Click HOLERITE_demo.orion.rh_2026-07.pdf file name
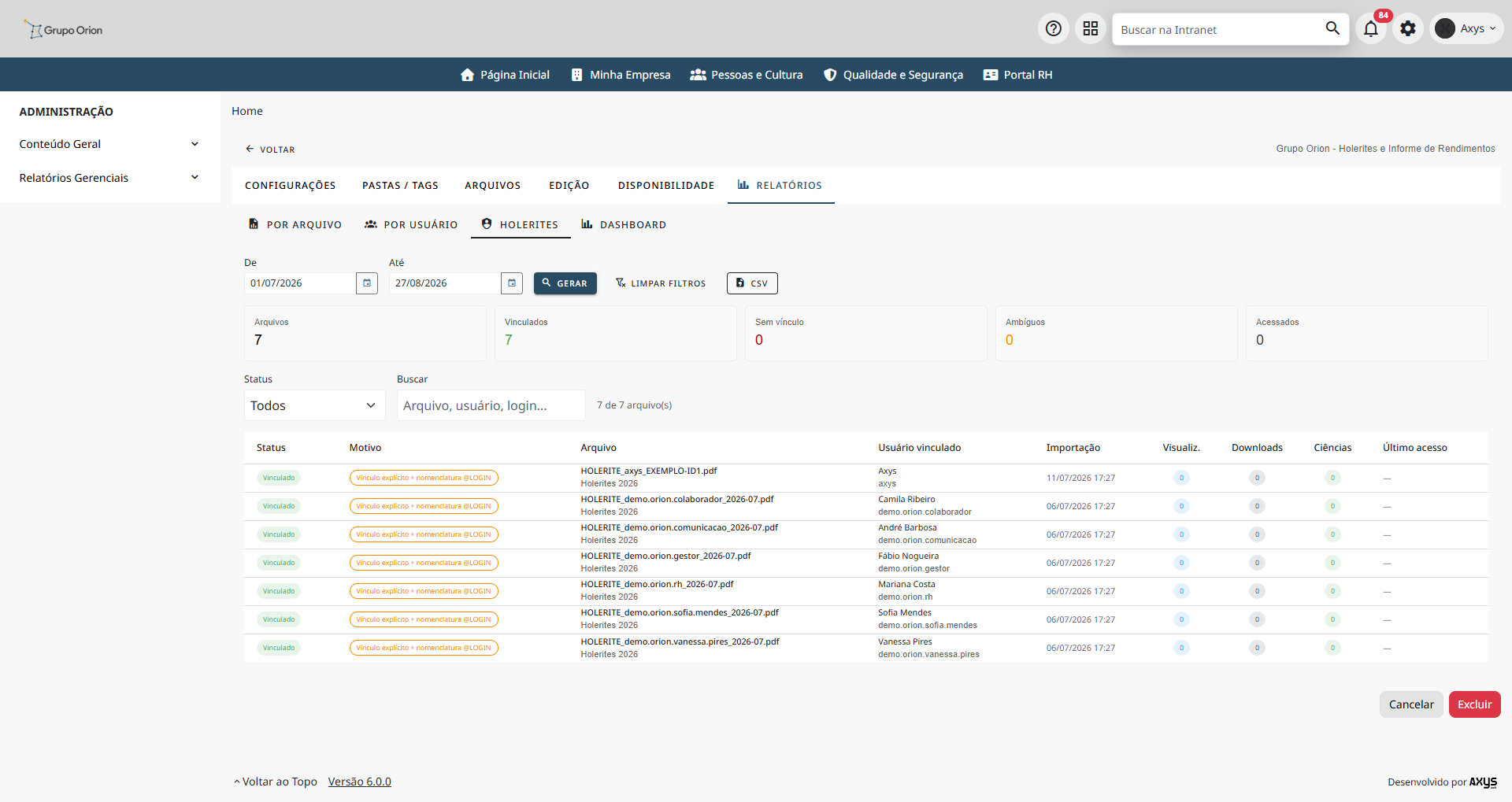This screenshot has height=802, width=1512. pyautogui.click(x=657, y=584)
